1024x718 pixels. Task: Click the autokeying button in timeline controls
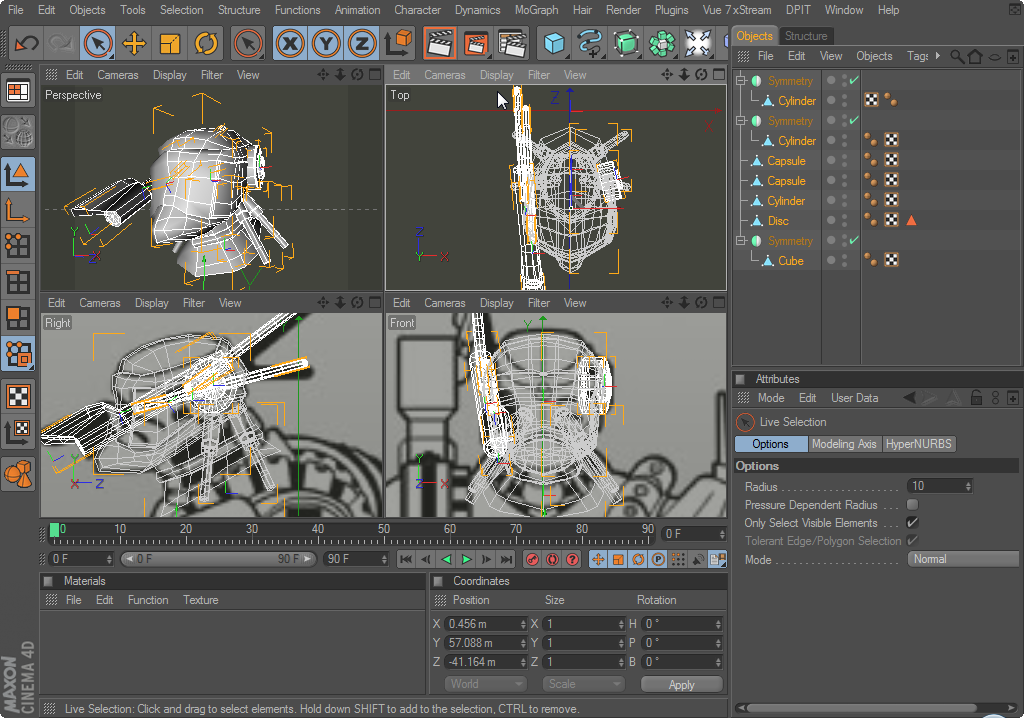point(552,559)
